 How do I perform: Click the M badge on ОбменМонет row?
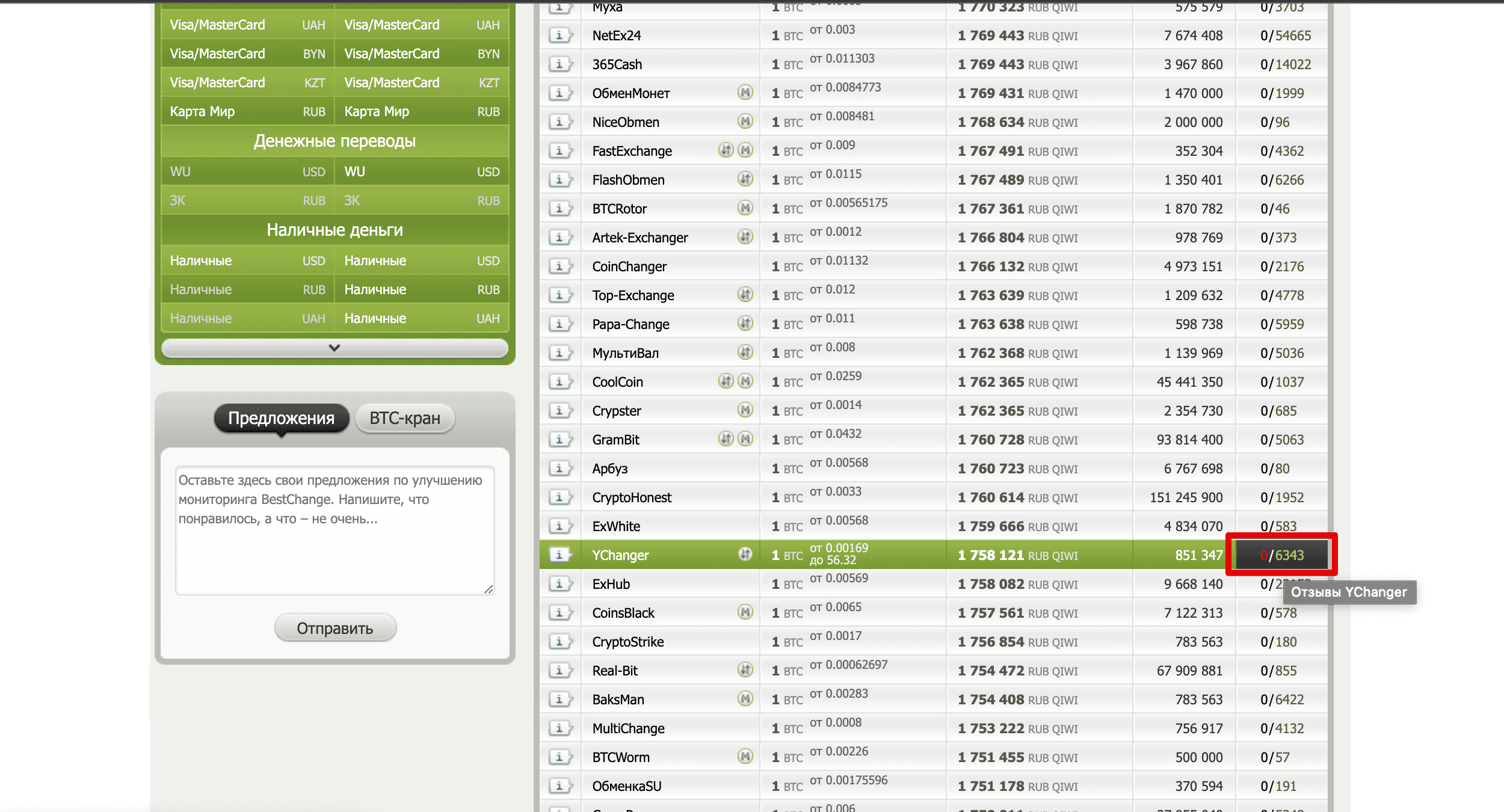tap(745, 92)
